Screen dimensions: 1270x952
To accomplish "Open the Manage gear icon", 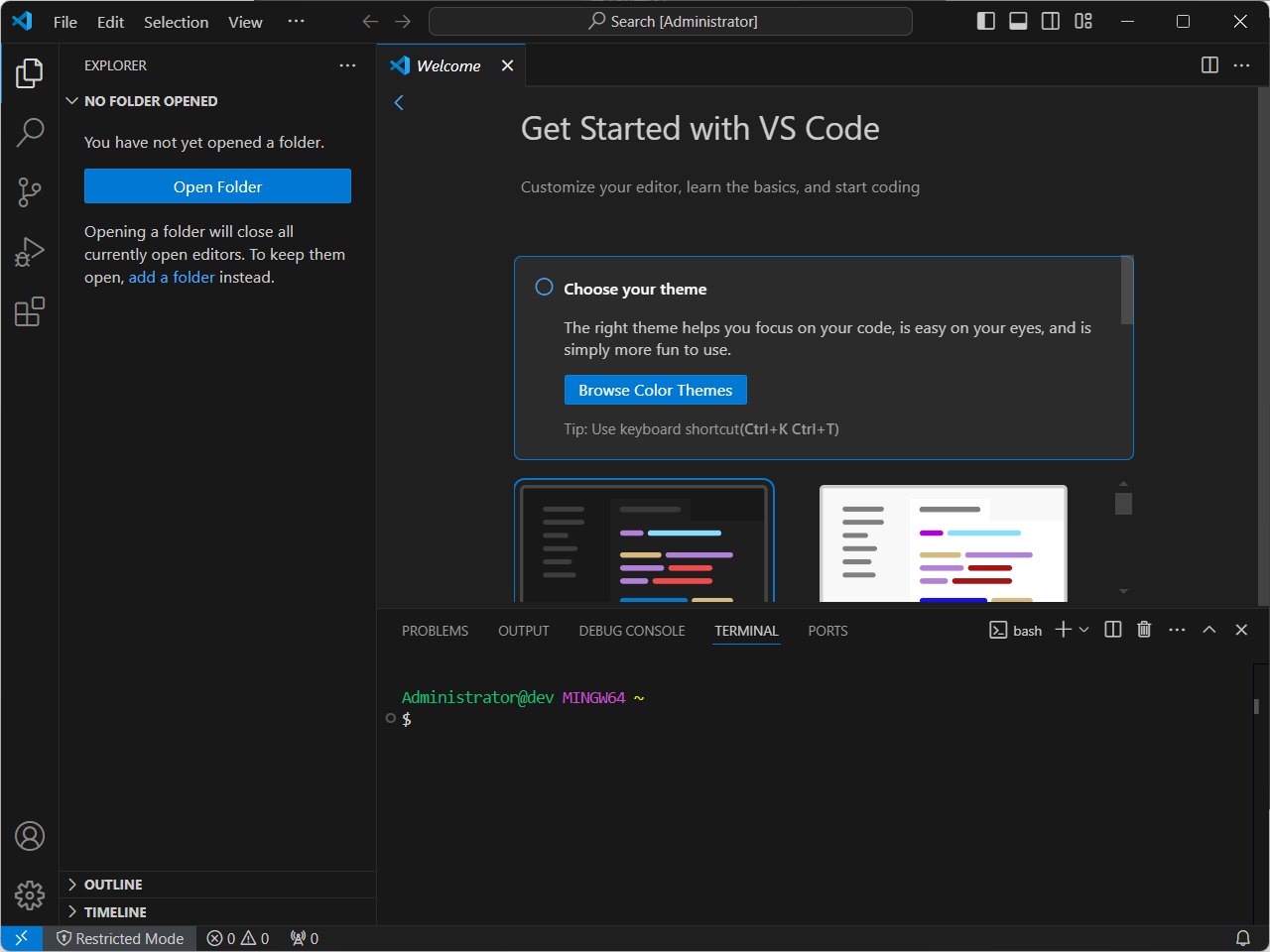I will (x=30, y=895).
